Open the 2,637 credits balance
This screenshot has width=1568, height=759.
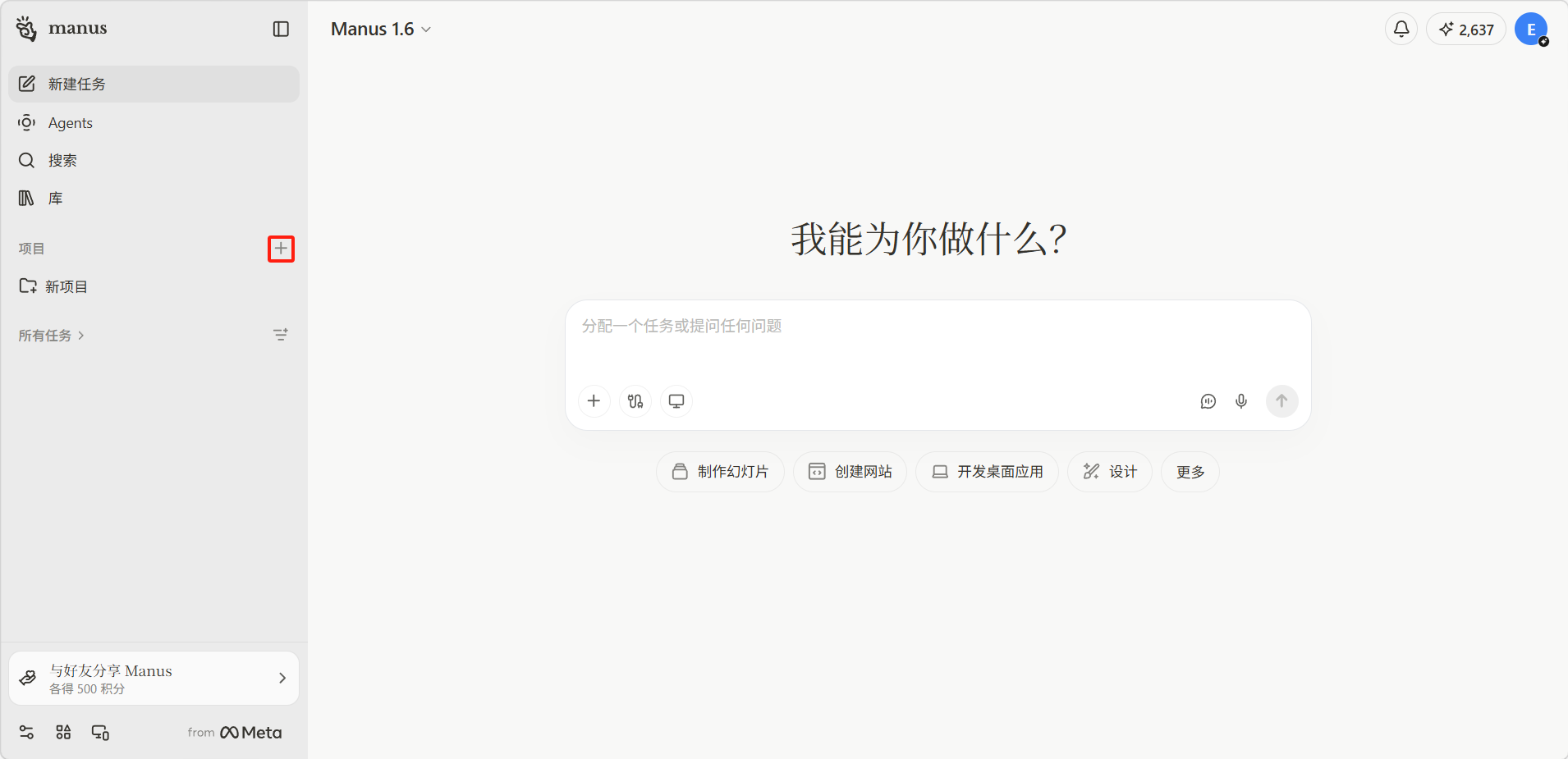1466,30
